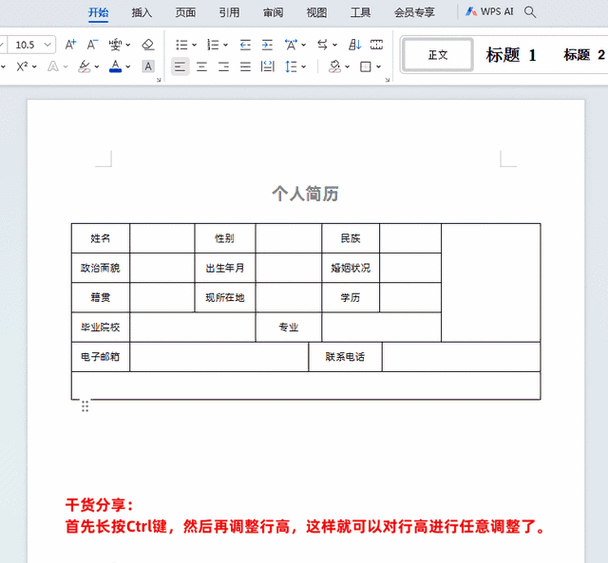Justify the paragraph text

click(x=245, y=67)
